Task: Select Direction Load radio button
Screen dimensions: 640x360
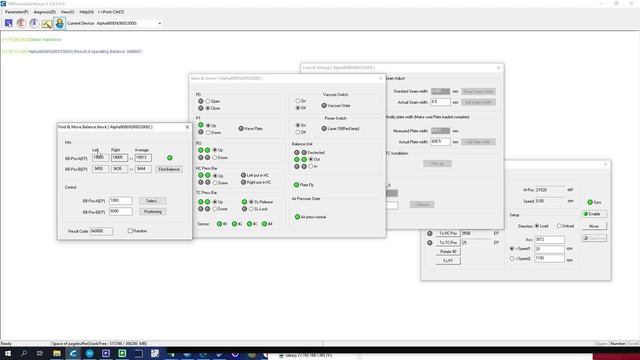Action: point(537,226)
